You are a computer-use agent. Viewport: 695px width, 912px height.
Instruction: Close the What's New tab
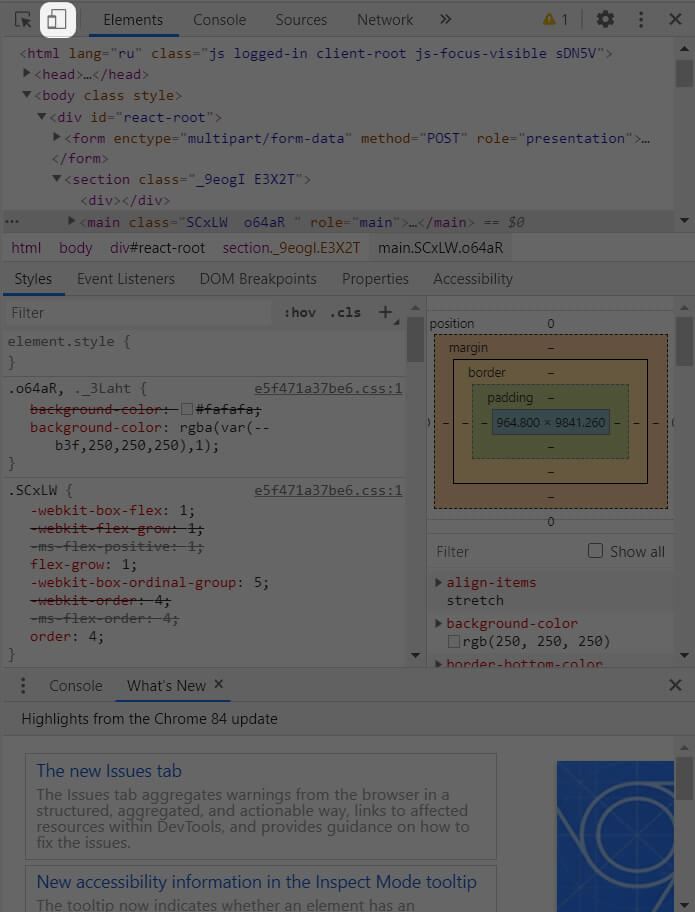[219, 685]
